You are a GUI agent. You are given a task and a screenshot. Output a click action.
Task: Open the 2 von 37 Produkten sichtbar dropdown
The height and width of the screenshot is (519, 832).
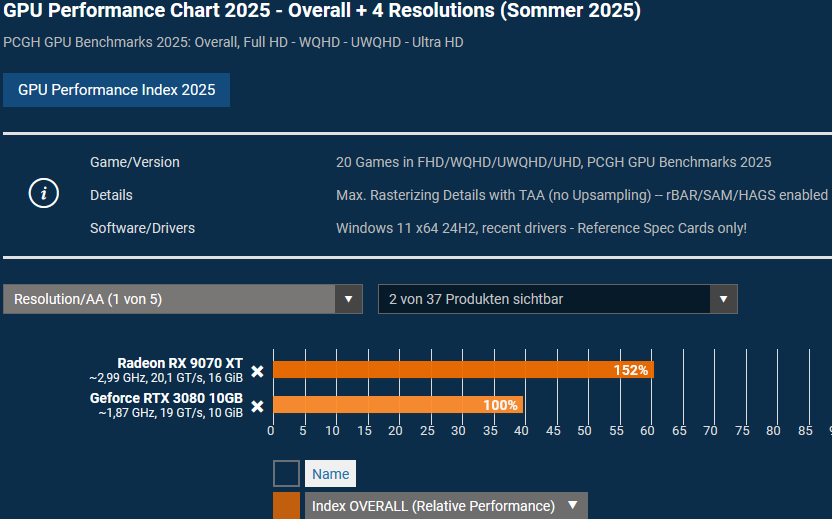558,299
